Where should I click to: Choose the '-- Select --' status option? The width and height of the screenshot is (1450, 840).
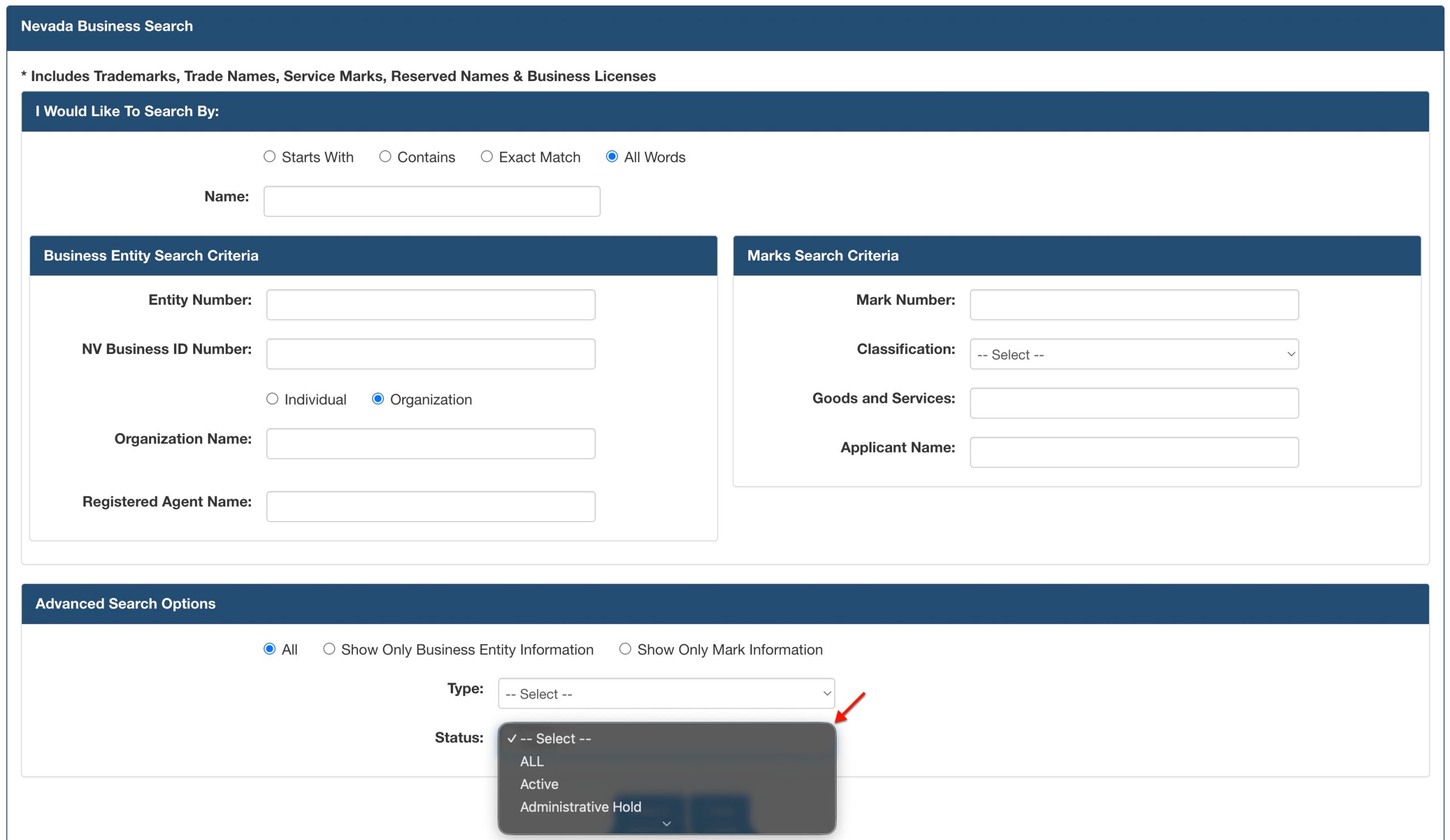click(x=666, y=738)
